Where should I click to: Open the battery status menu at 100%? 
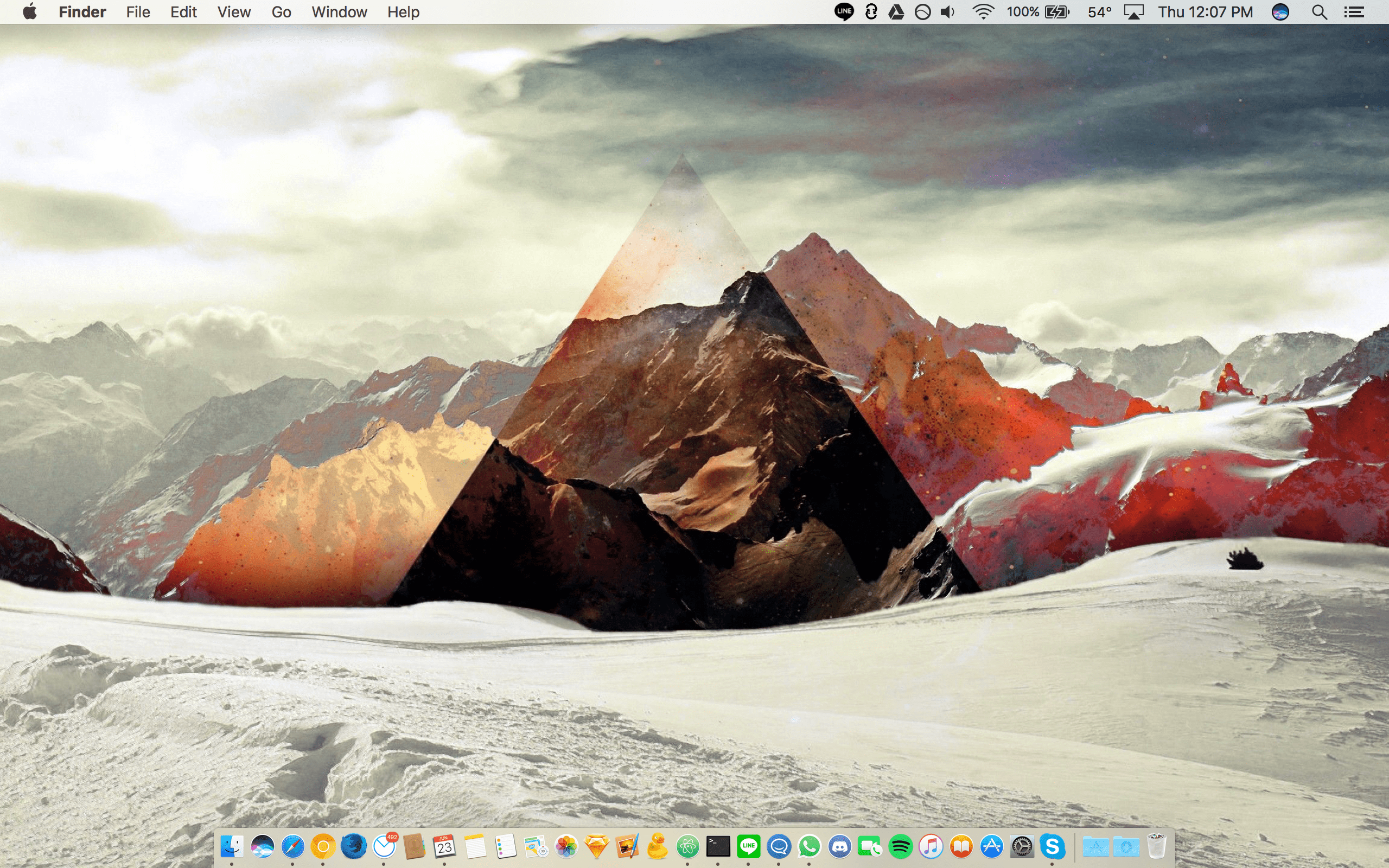[x=1038, y=11]
